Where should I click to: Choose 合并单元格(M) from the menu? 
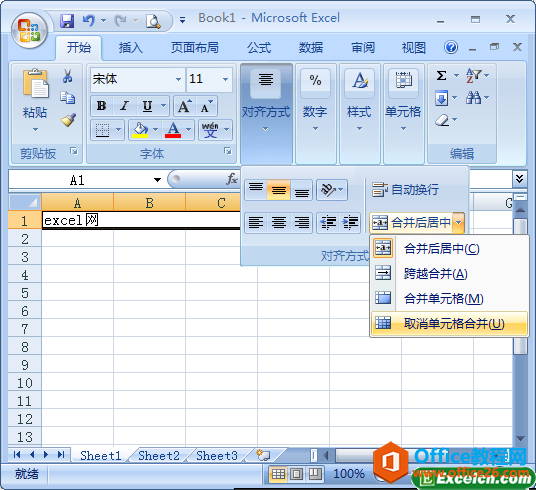449,299
